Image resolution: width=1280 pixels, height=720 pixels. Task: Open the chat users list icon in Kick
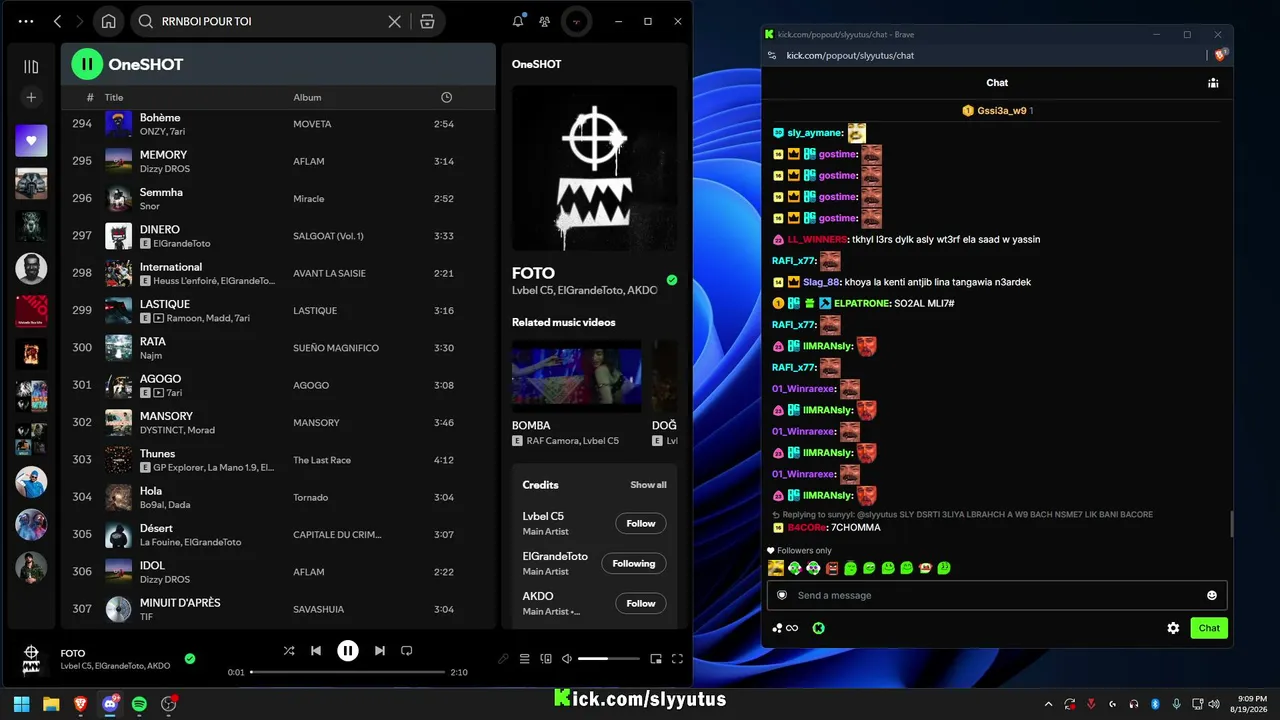(1212, 83)
